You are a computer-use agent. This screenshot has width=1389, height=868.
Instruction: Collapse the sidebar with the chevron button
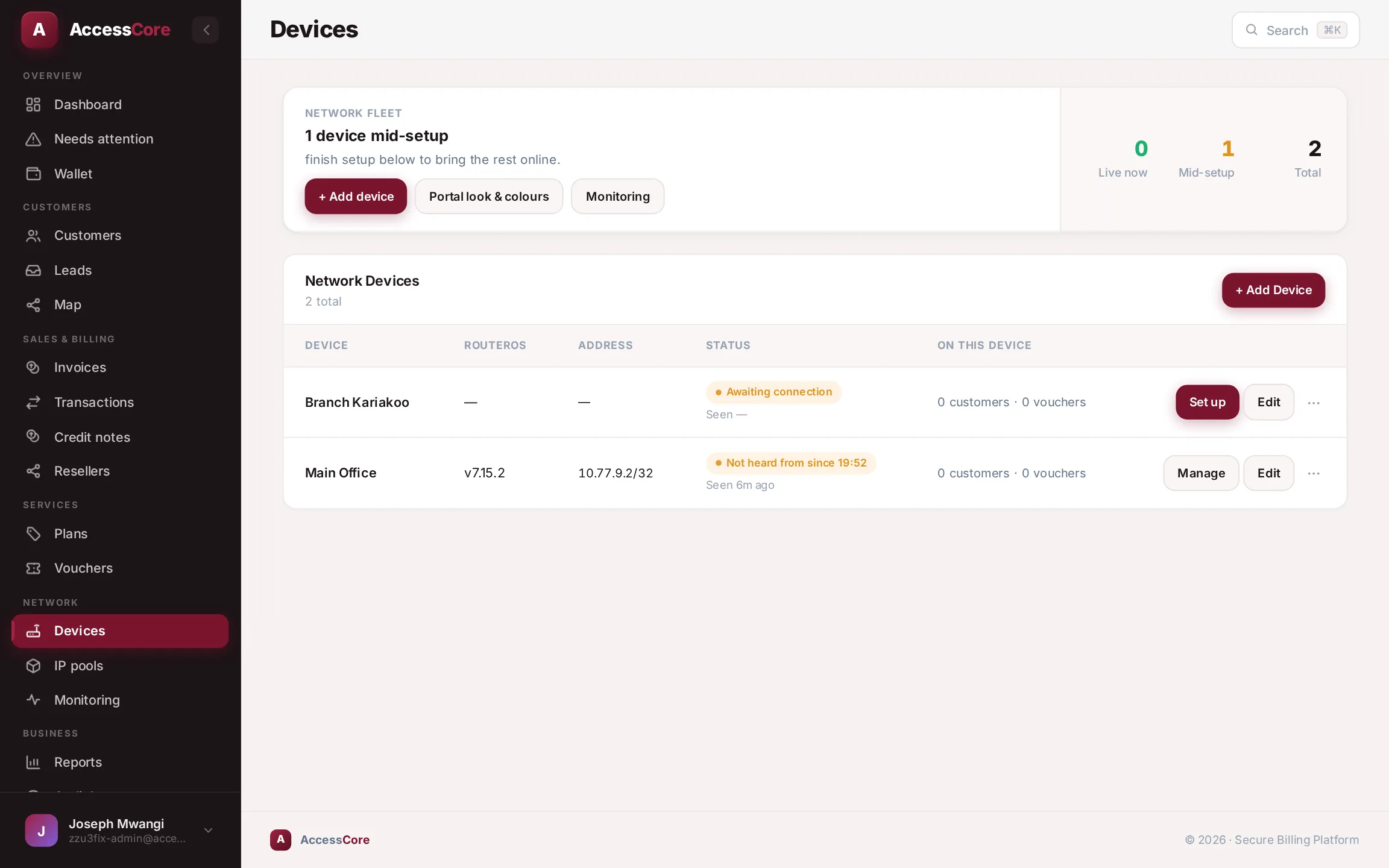coord(206,30)
